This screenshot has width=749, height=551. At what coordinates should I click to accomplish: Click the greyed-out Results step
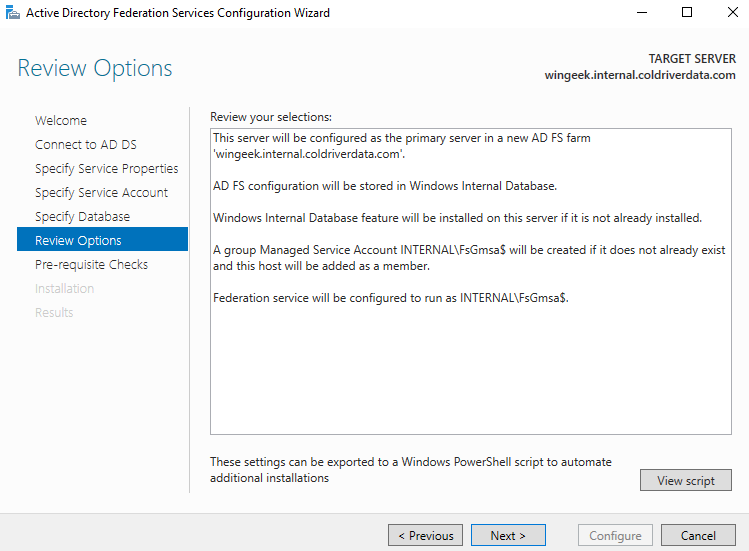pyautogui.click(x=54, y=312)
